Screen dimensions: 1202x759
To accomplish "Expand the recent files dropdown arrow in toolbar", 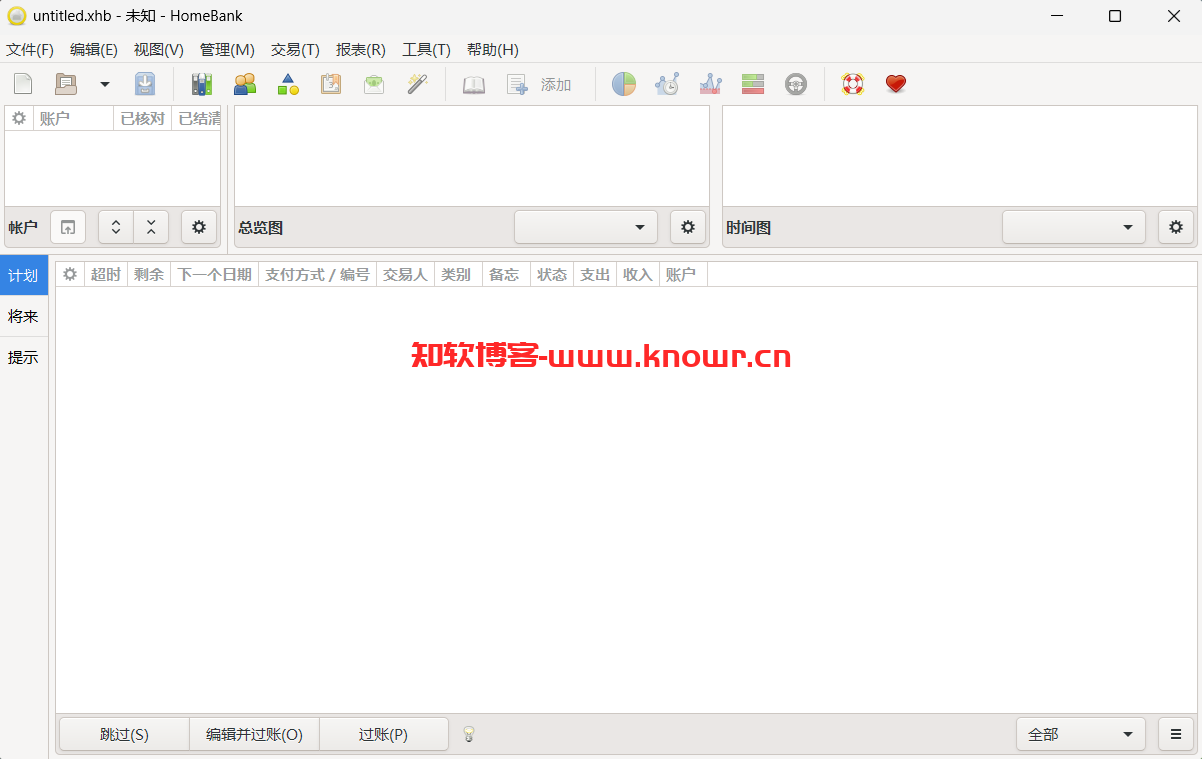I will click(x=104, y=85).
